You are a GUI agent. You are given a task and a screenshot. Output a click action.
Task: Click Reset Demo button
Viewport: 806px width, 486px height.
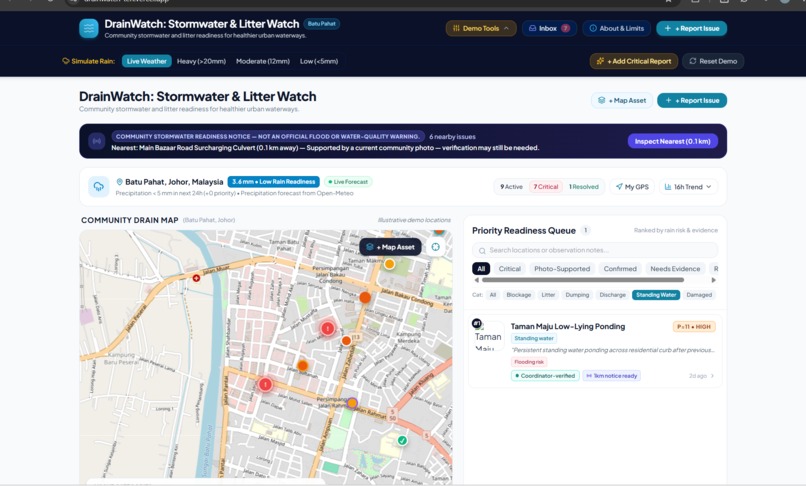(x=713, y=61)
